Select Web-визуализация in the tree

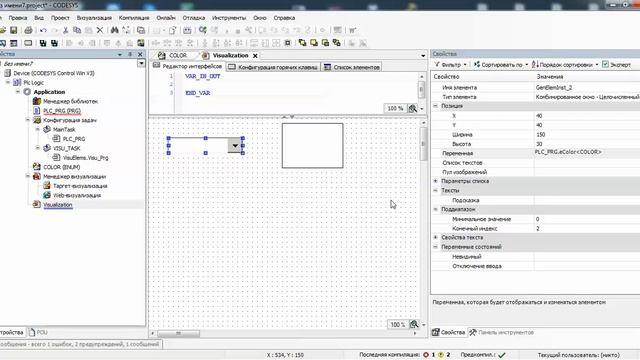click(x=77, y=195)
